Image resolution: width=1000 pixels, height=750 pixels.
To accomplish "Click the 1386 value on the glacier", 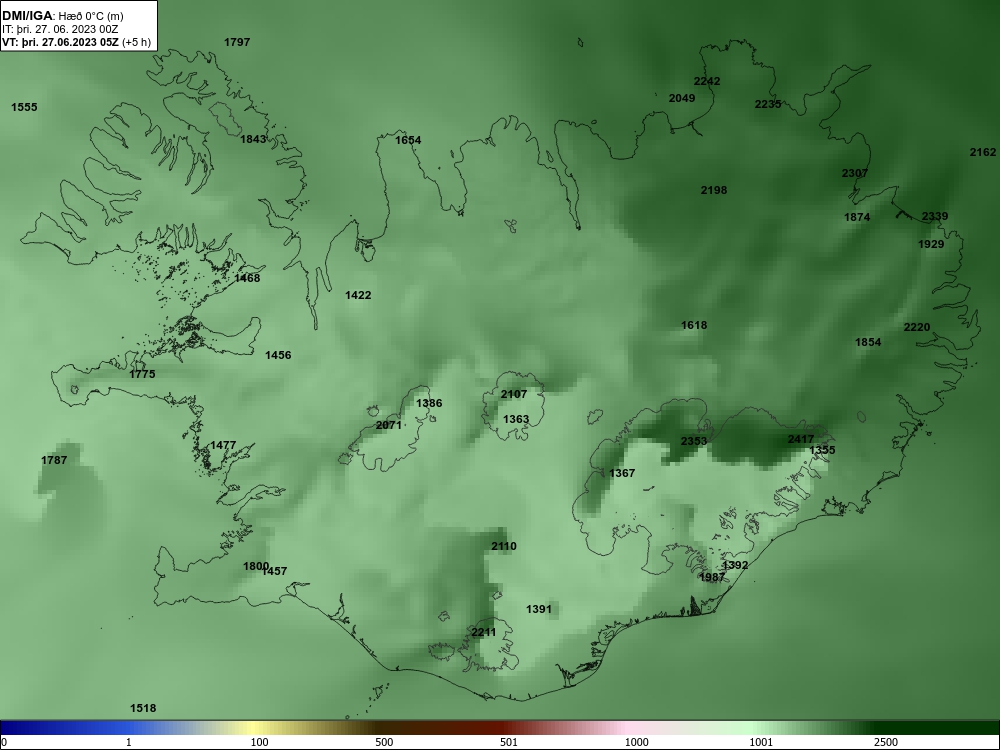I will 429,403.
